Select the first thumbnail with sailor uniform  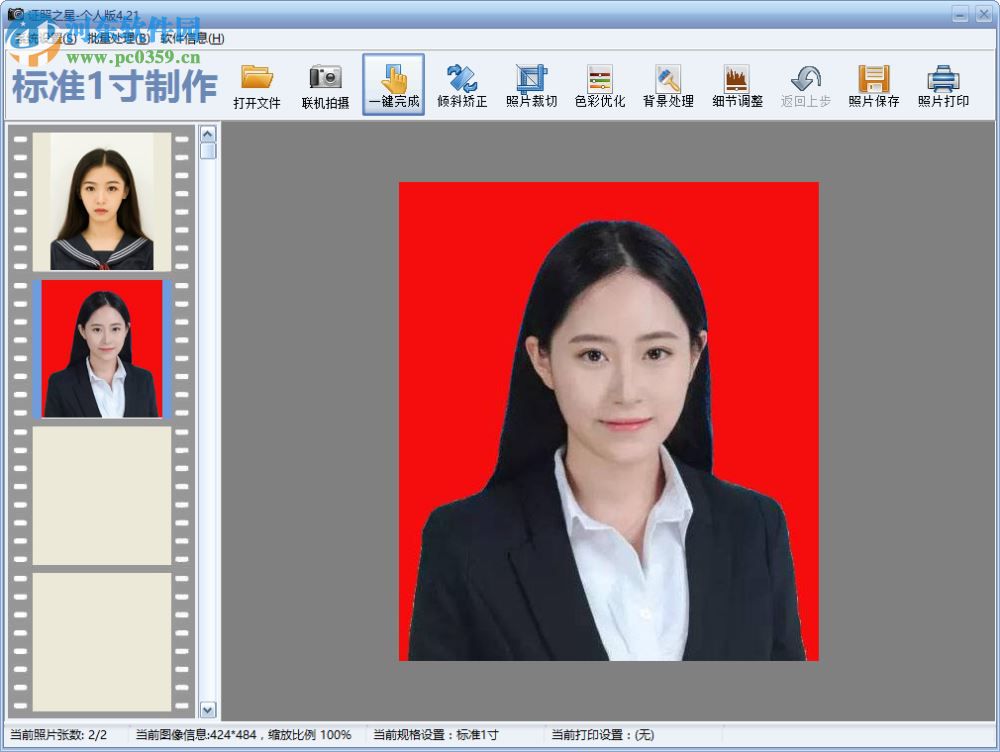click(102, 201)
